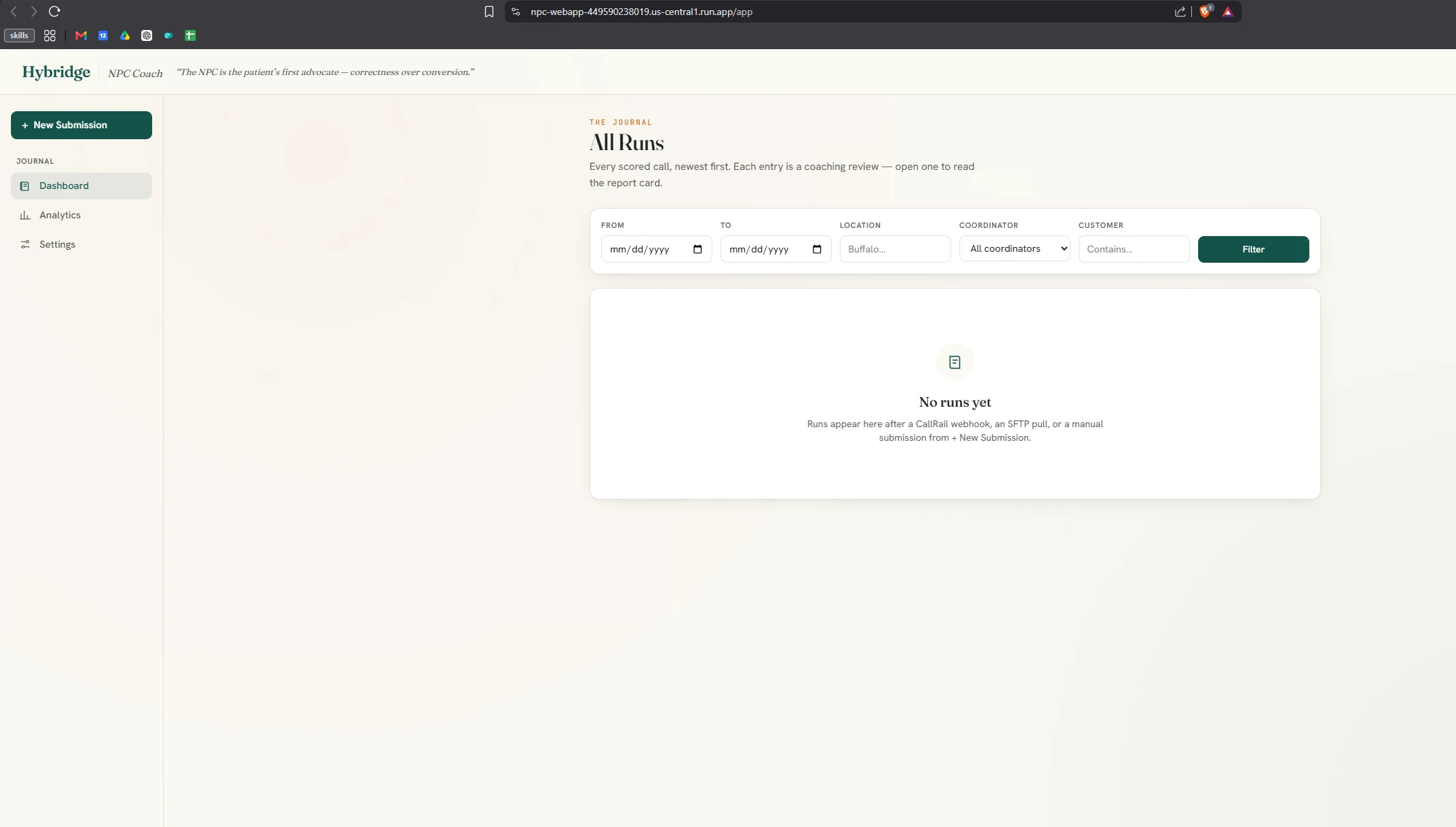Open the Settings section
1456x827 pixels.
[81, 244]
